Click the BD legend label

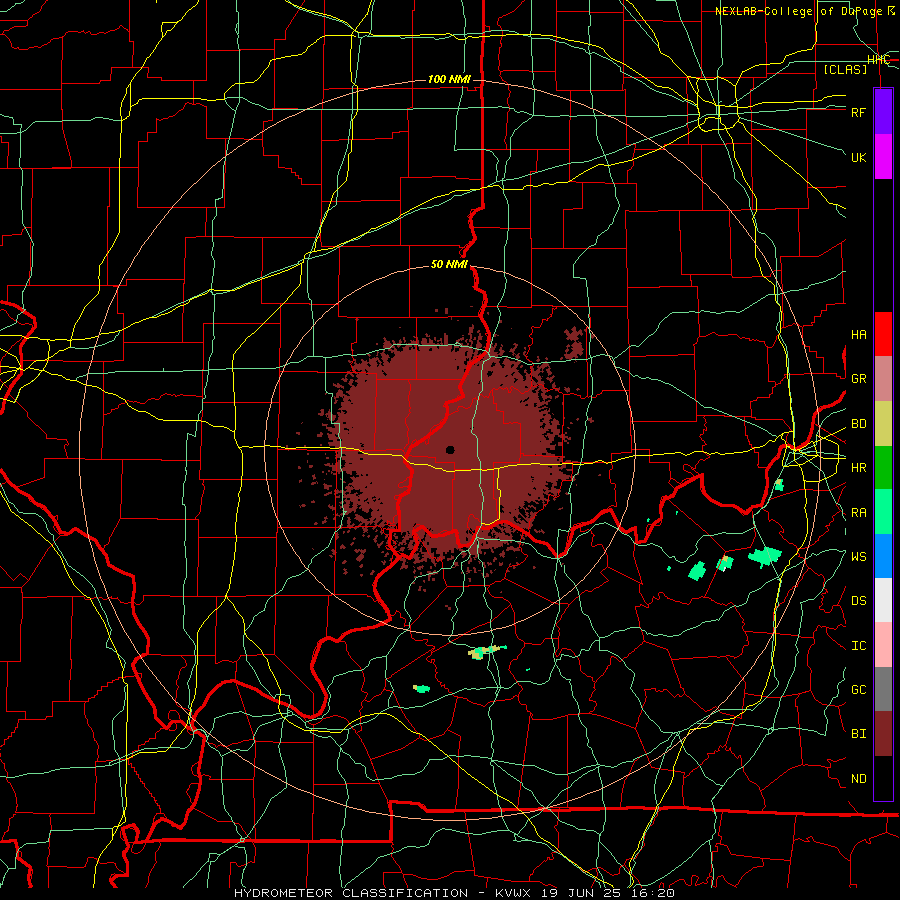pyautogui.click(x=859, y=424)
